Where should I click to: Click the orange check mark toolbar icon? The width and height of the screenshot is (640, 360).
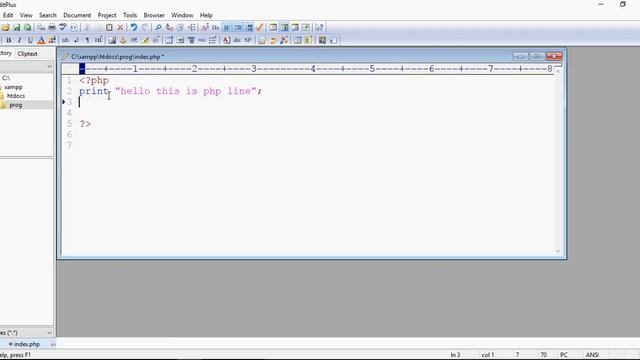(260, 27)
